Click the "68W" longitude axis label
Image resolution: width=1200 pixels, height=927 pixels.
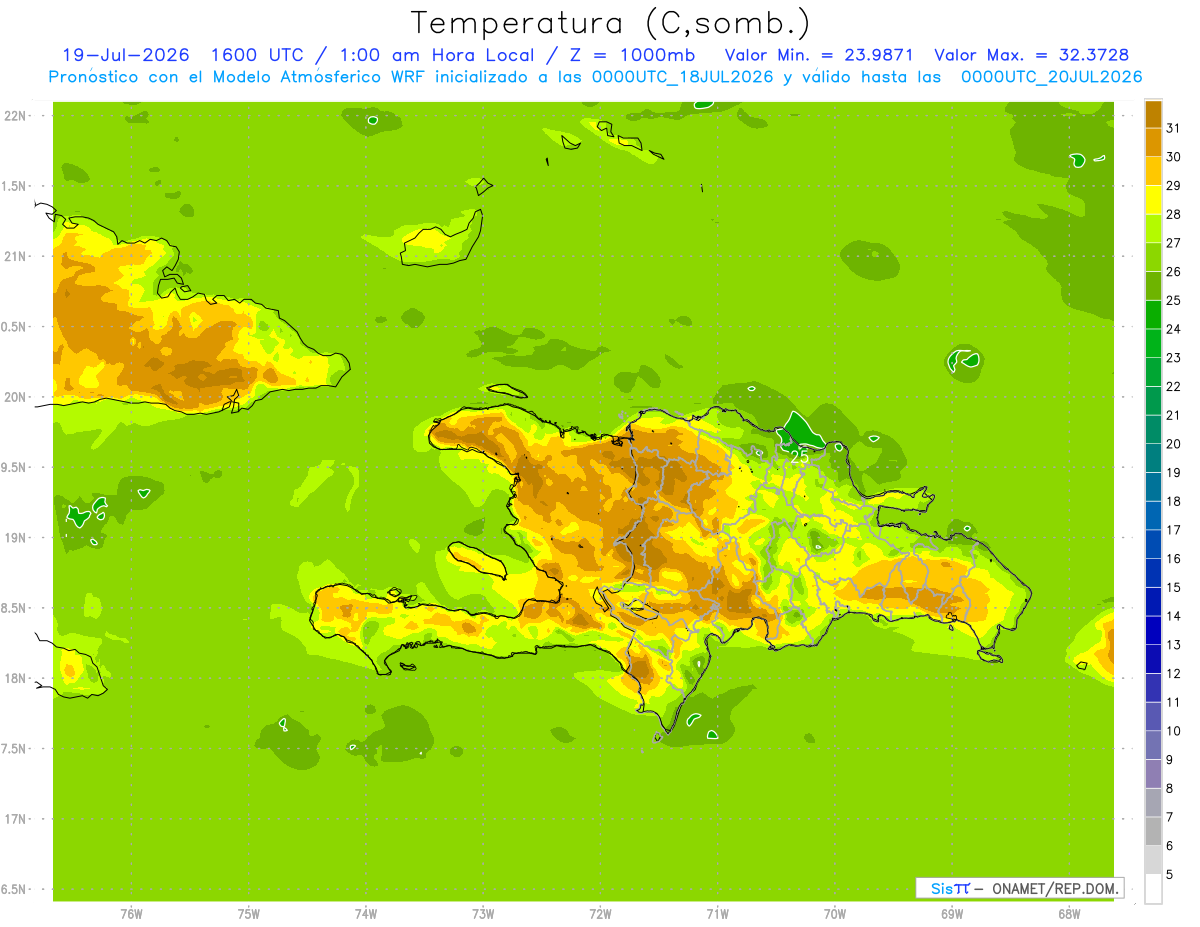[1068, 914]
